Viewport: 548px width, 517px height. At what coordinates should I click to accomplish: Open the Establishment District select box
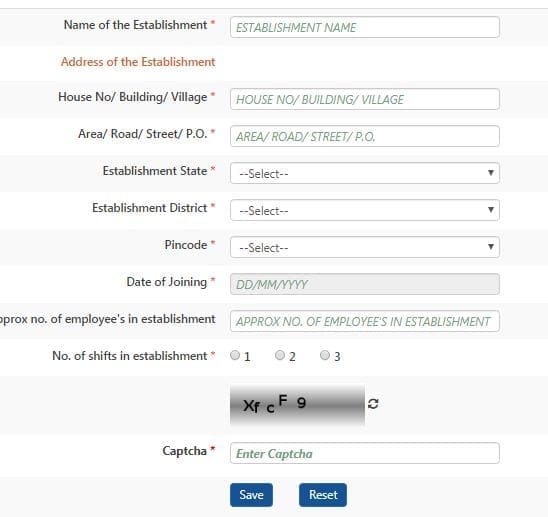coord(365,210)
